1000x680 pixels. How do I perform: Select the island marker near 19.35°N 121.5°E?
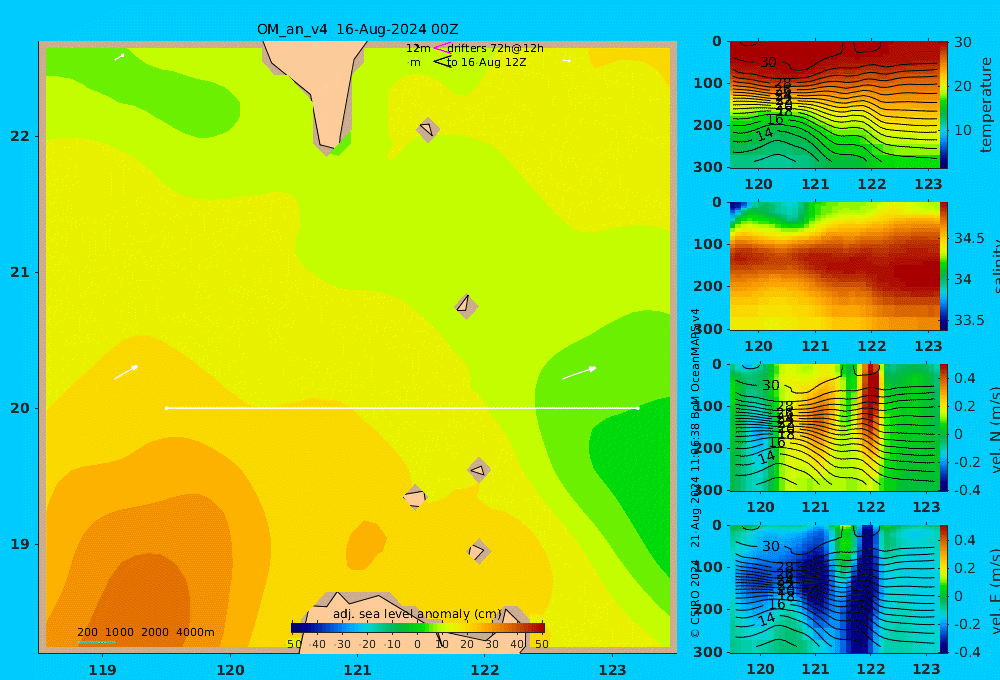point(415,497)
